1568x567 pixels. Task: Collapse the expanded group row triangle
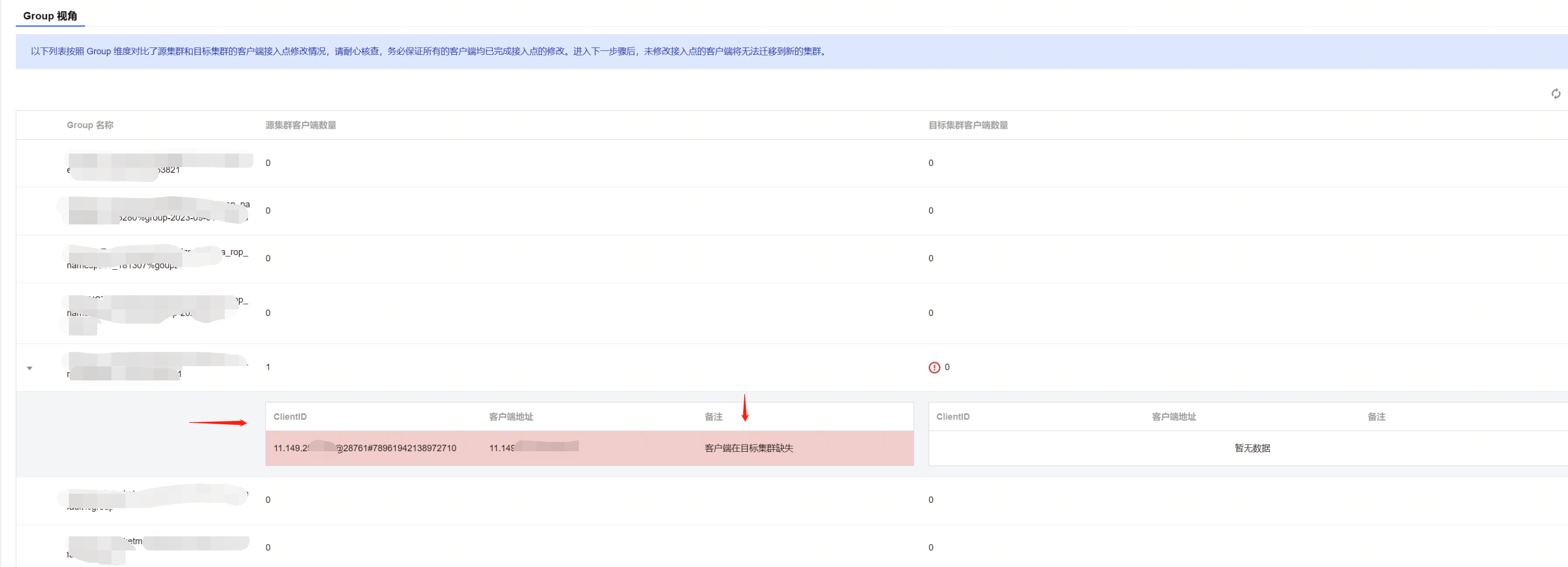point(29,368)
